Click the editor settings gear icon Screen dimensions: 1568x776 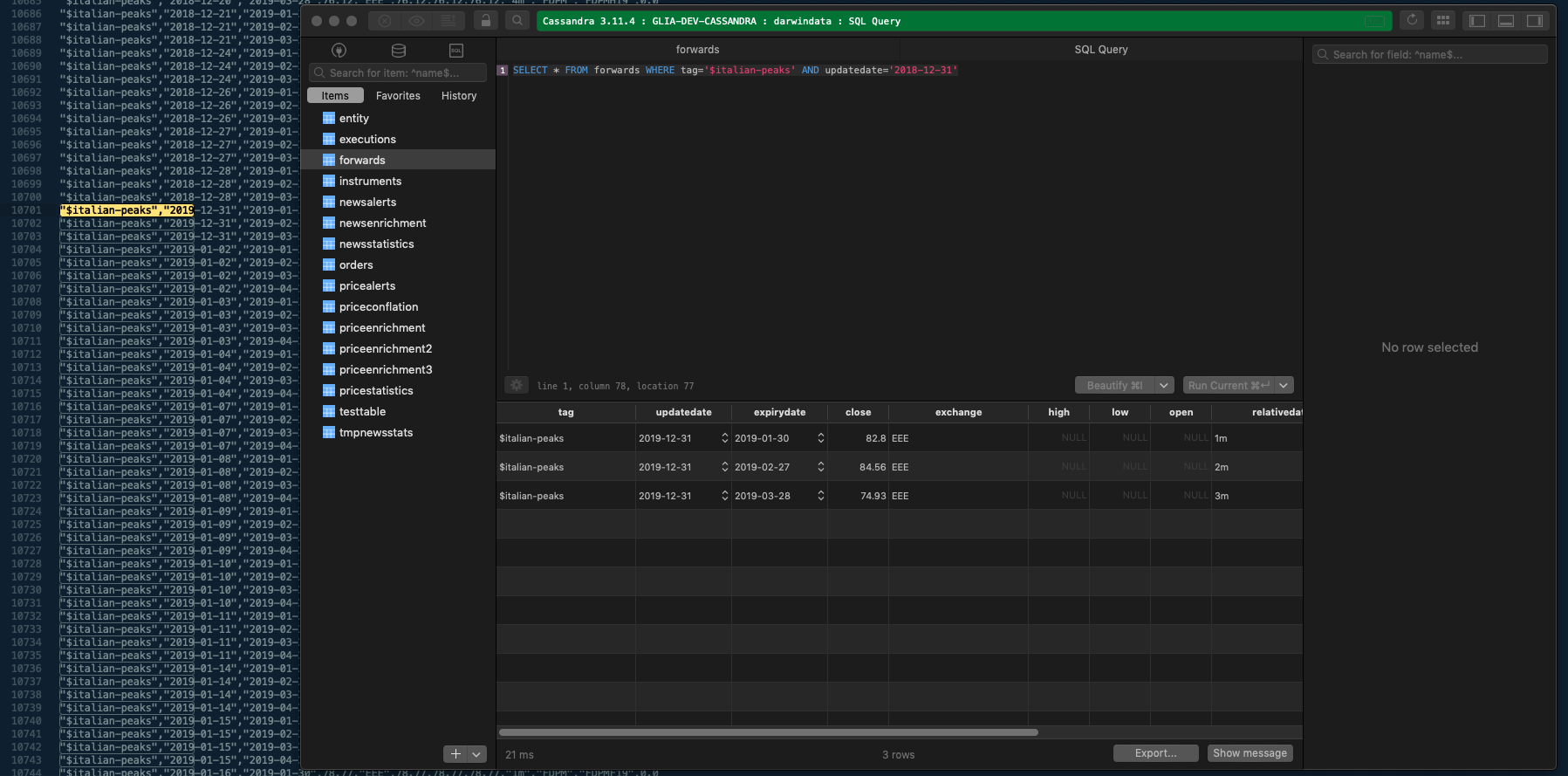coord(517,385)
